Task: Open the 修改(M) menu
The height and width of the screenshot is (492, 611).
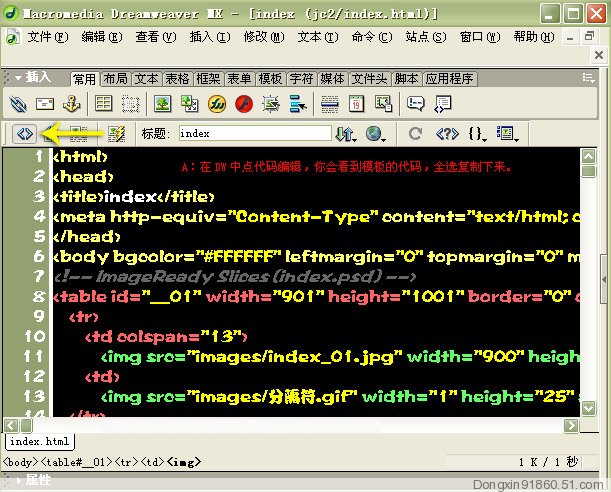Action: pyautogui.click(x=264, y=37)
